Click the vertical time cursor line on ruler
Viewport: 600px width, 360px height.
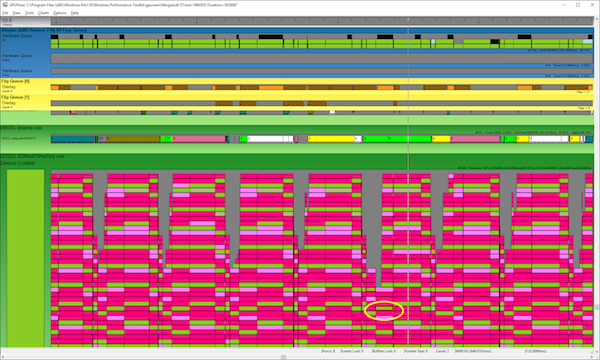[x=408, y=20]
